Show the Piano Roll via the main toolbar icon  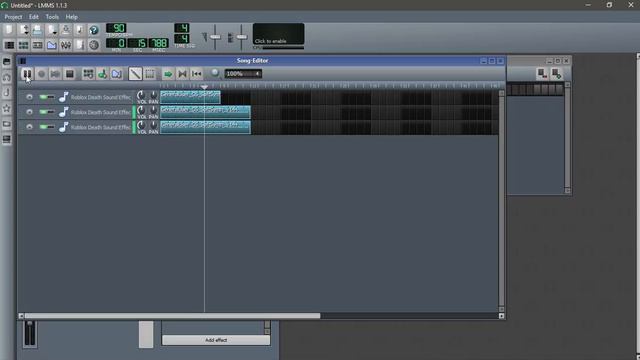pos(37,44)
